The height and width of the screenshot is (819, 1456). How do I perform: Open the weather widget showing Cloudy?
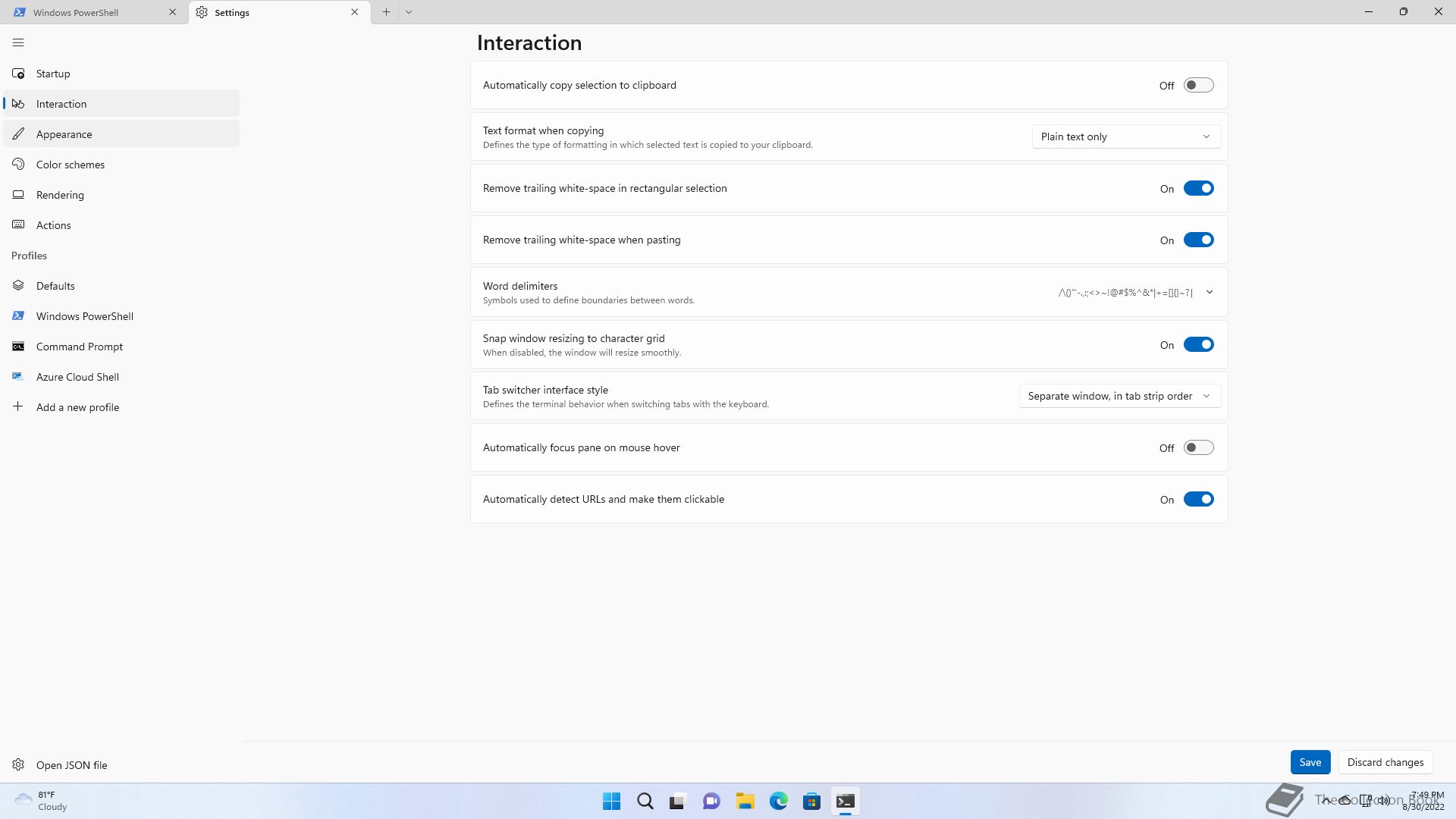click(x=42, y=801)
